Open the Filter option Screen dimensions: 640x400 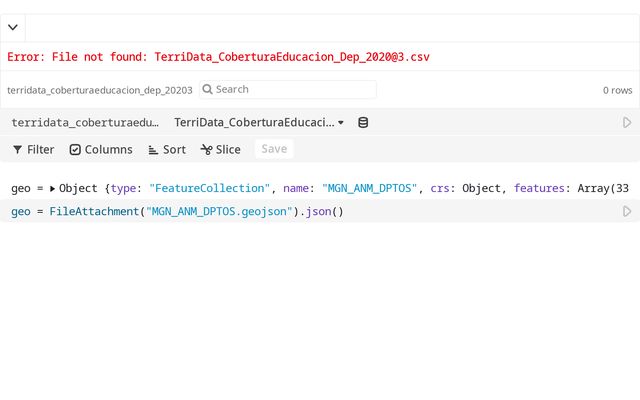pos(33,149)
